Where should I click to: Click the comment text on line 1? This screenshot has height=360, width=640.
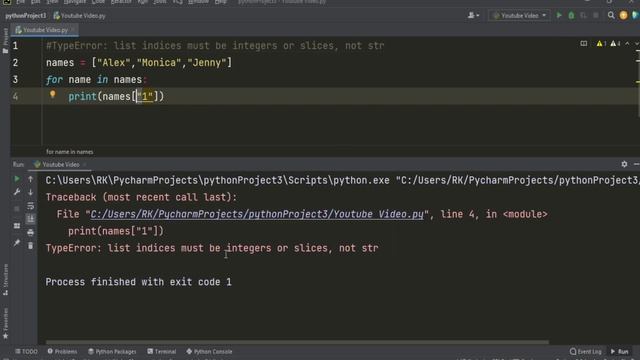coord(215,46)
